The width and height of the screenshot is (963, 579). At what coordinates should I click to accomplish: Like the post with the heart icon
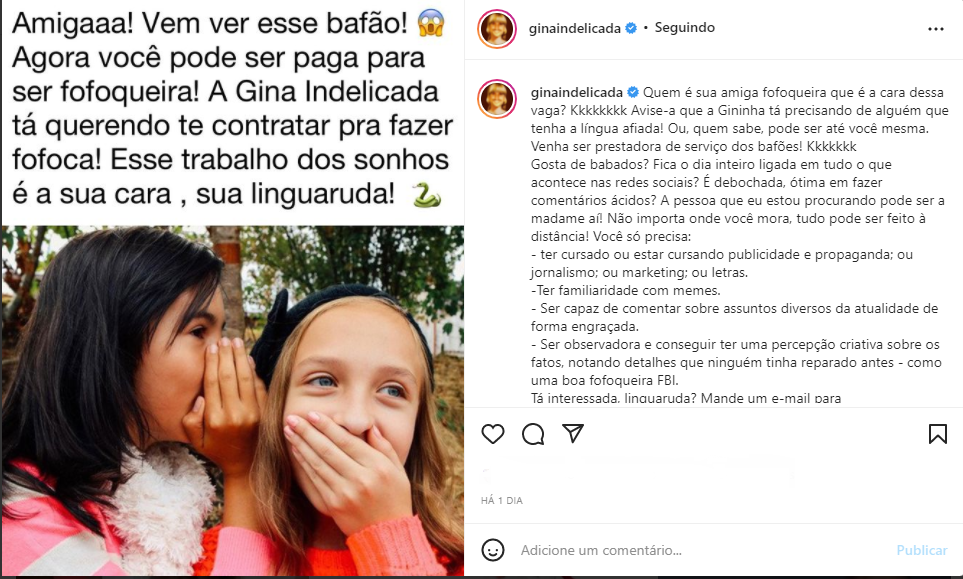click(493, 434)
